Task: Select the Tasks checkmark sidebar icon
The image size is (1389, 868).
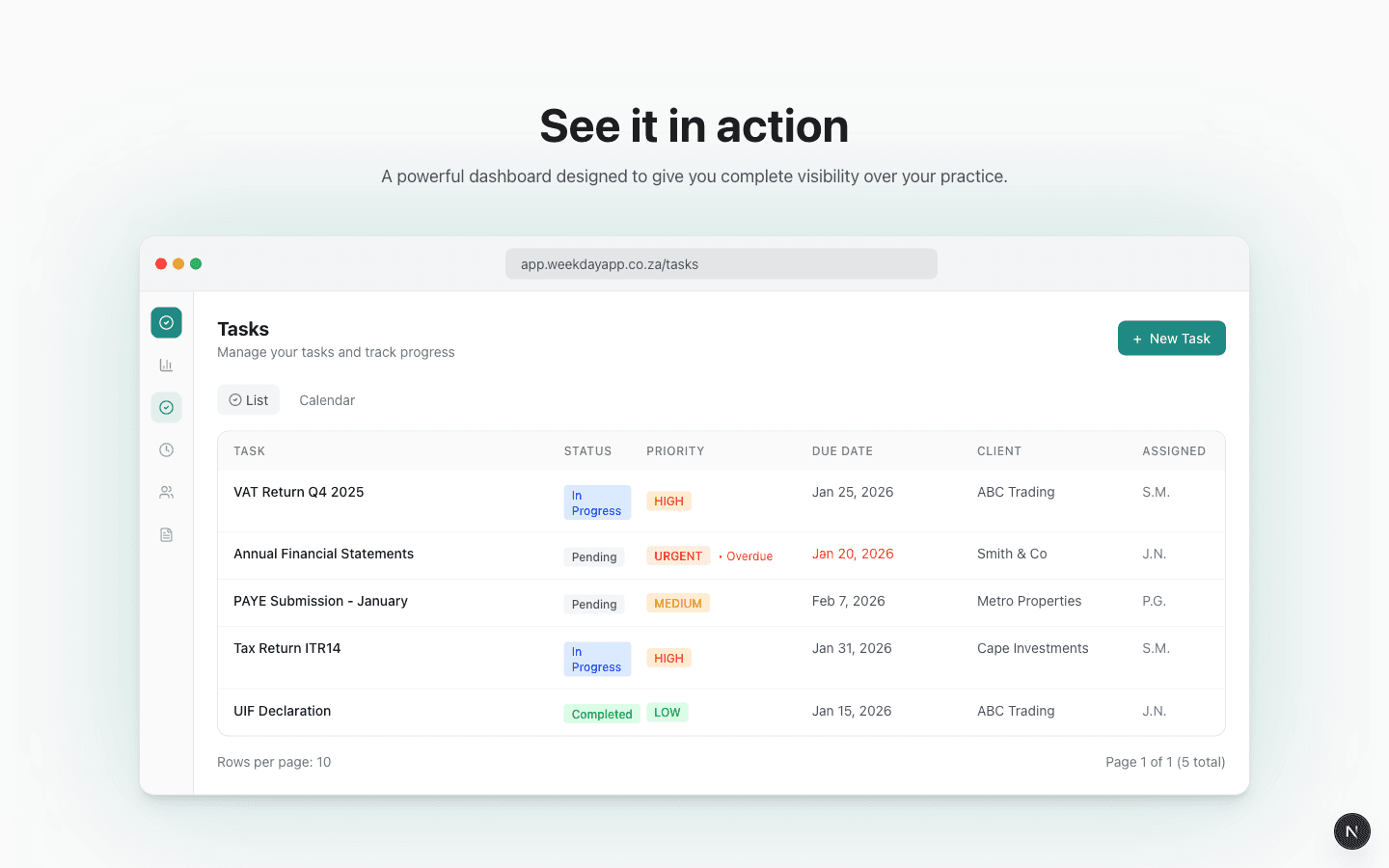Action: [x=166, y=407]
